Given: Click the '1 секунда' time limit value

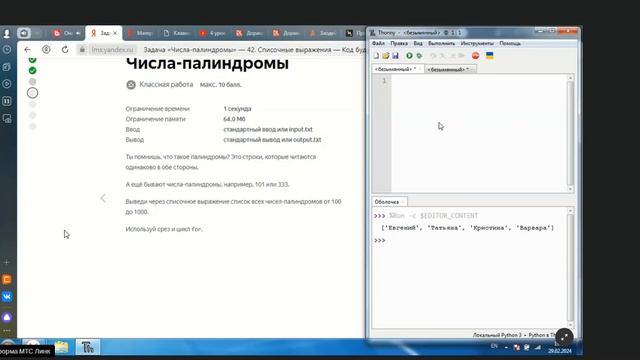Looking at the screenshot, I should [x=237, y=109].
